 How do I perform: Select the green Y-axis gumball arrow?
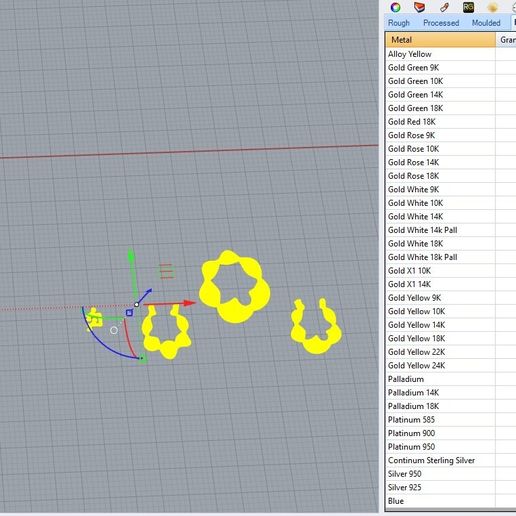pos(131,256)
